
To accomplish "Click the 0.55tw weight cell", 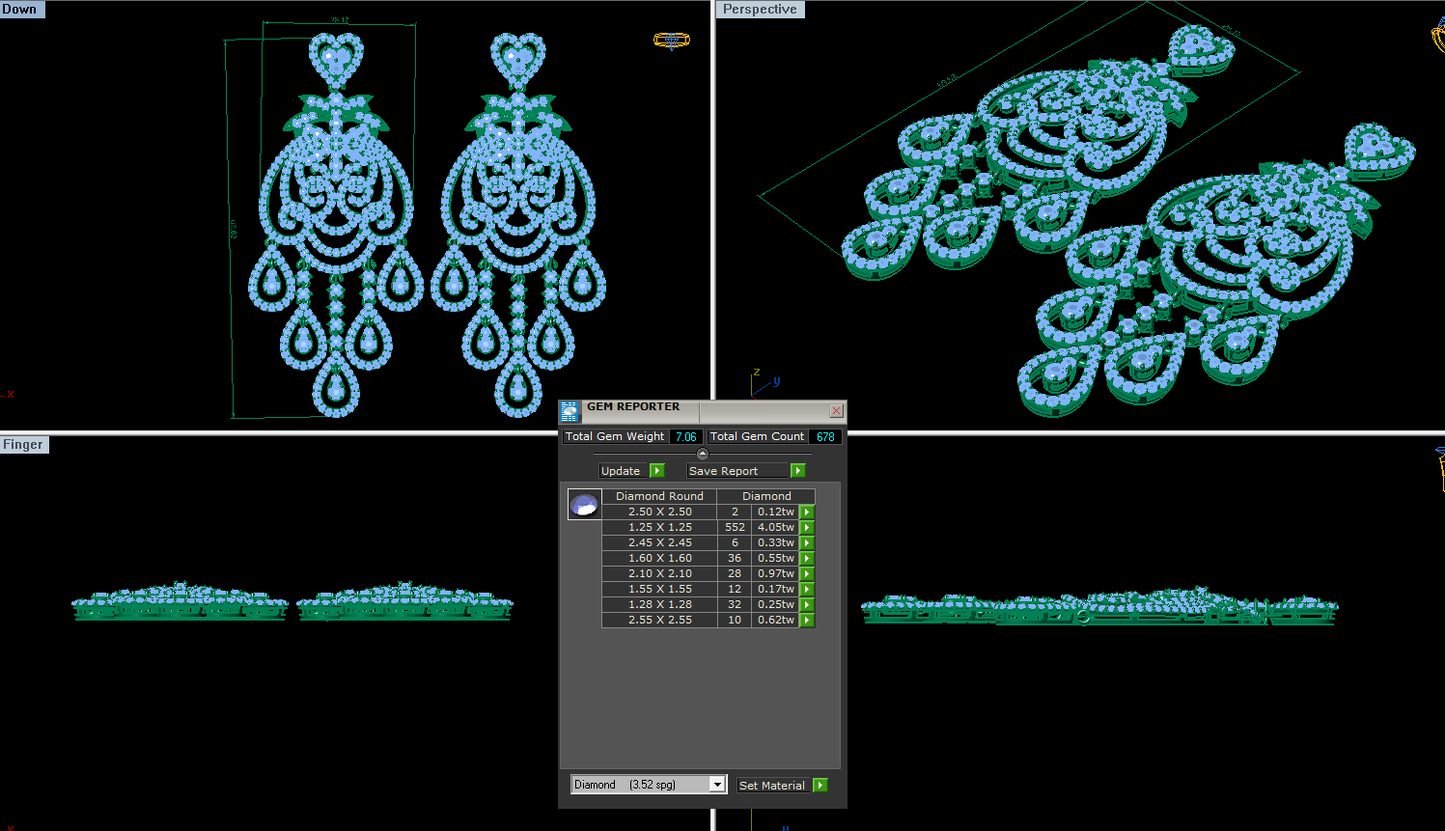I will point(775,558).
